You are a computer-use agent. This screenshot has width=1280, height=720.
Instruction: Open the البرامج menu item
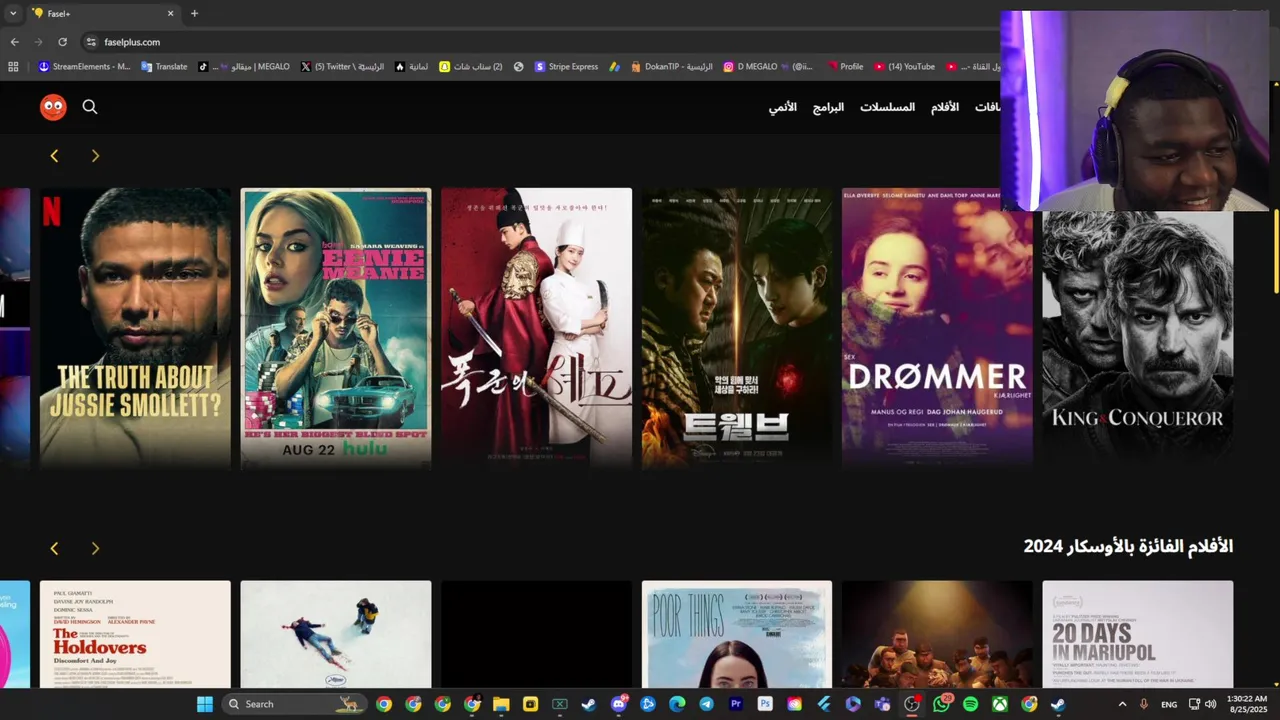tap(828, 107)
